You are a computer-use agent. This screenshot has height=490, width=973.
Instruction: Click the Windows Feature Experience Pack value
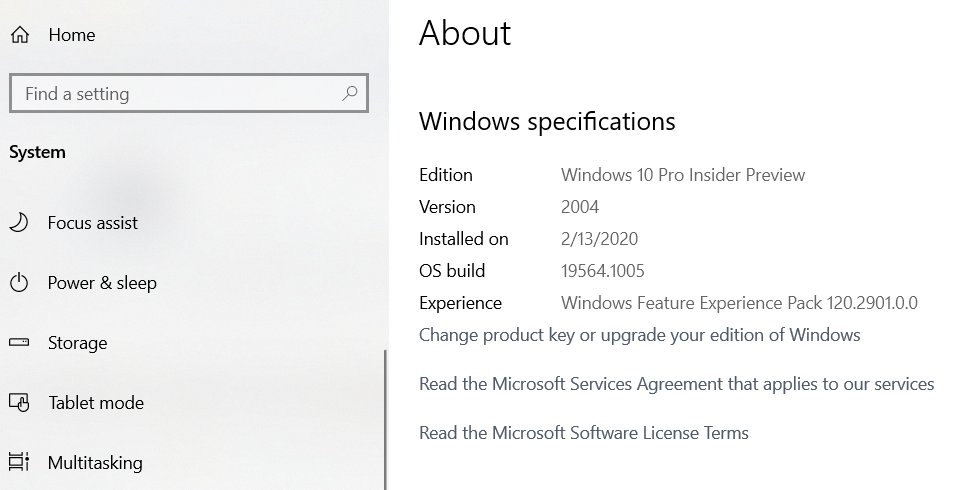[x=739, y=303]
